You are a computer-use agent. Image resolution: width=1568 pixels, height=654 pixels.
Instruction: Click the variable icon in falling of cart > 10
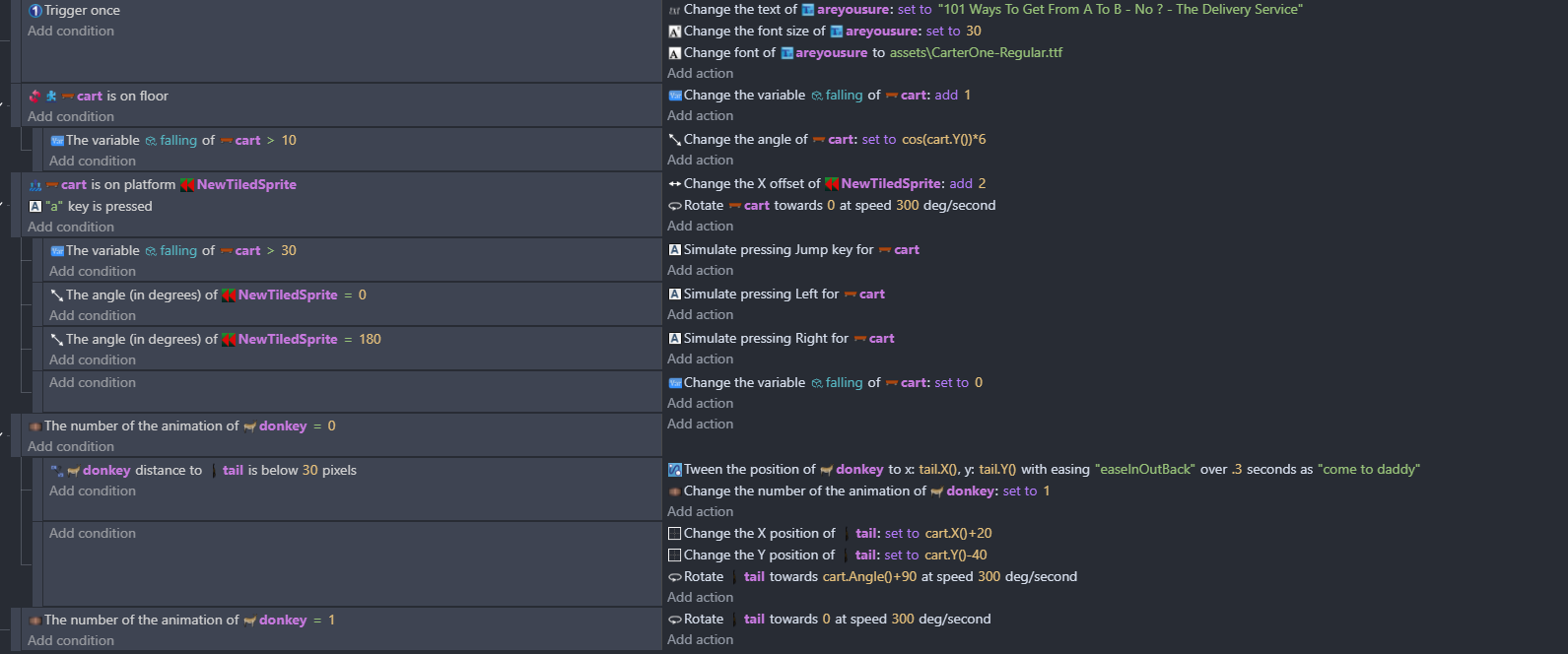[x=57, y=141]
